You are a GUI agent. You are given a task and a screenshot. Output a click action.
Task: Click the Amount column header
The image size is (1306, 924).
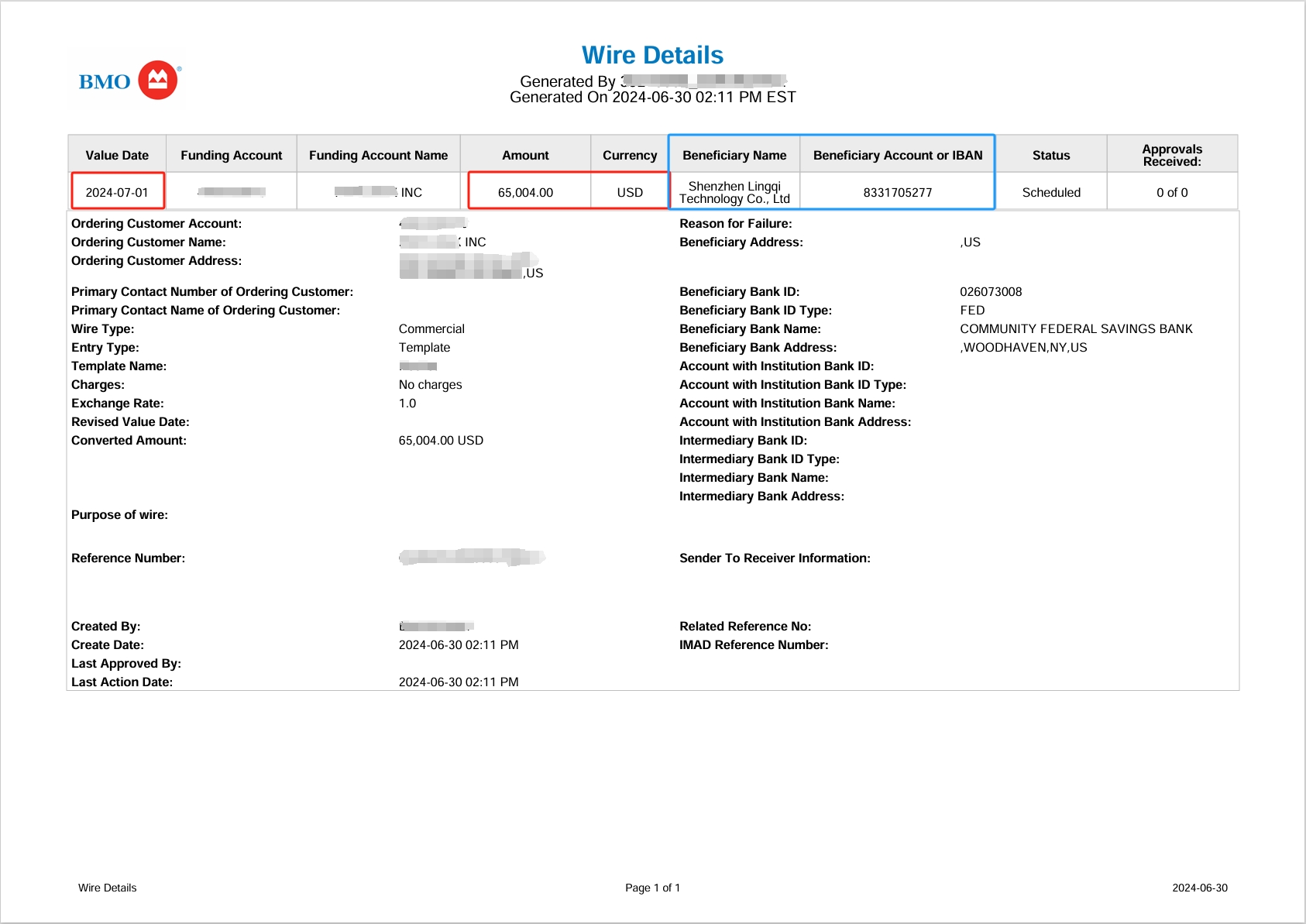tap(525, 155)
